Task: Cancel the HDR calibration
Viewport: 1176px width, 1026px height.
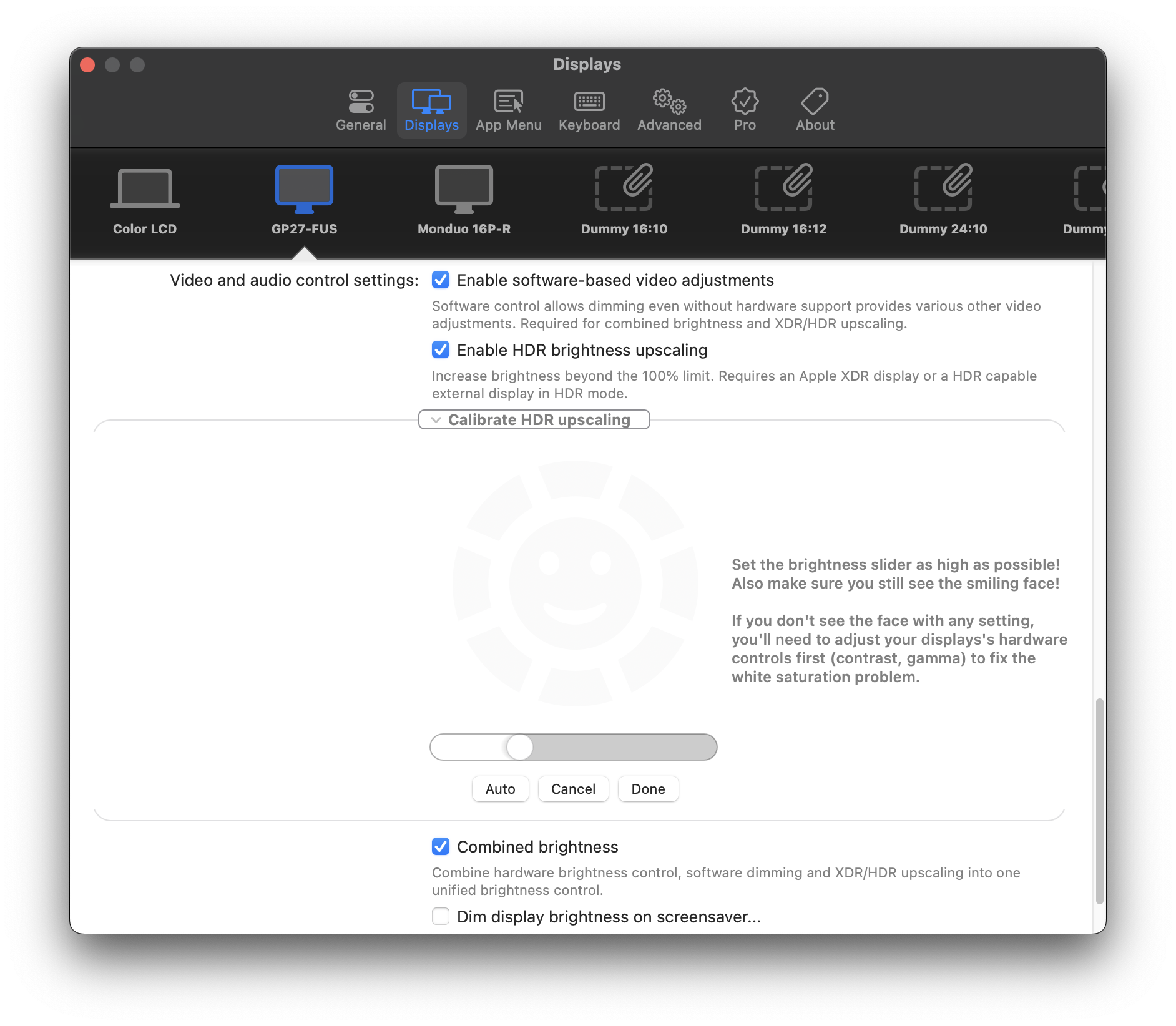Action: click(x=572, y=789)
